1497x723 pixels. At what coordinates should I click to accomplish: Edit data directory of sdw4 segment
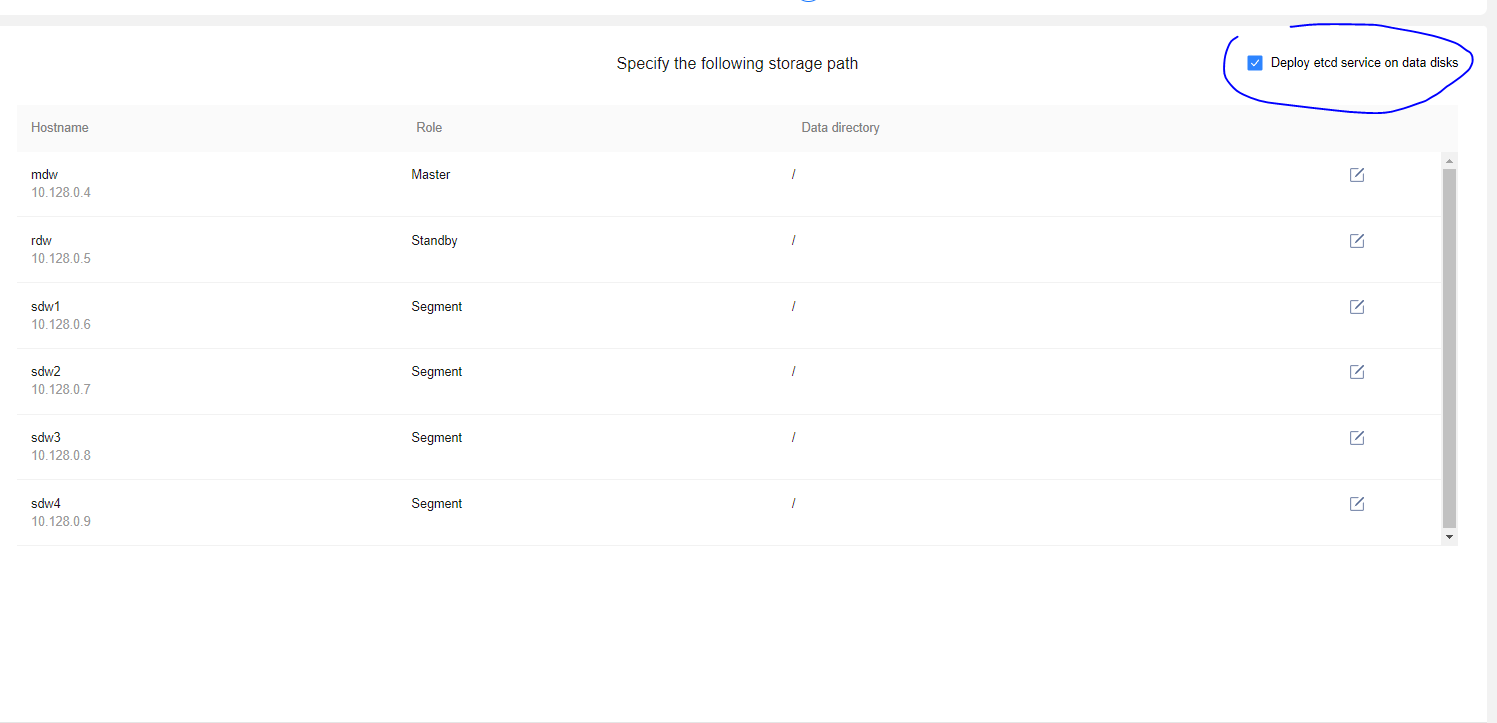1356,504
